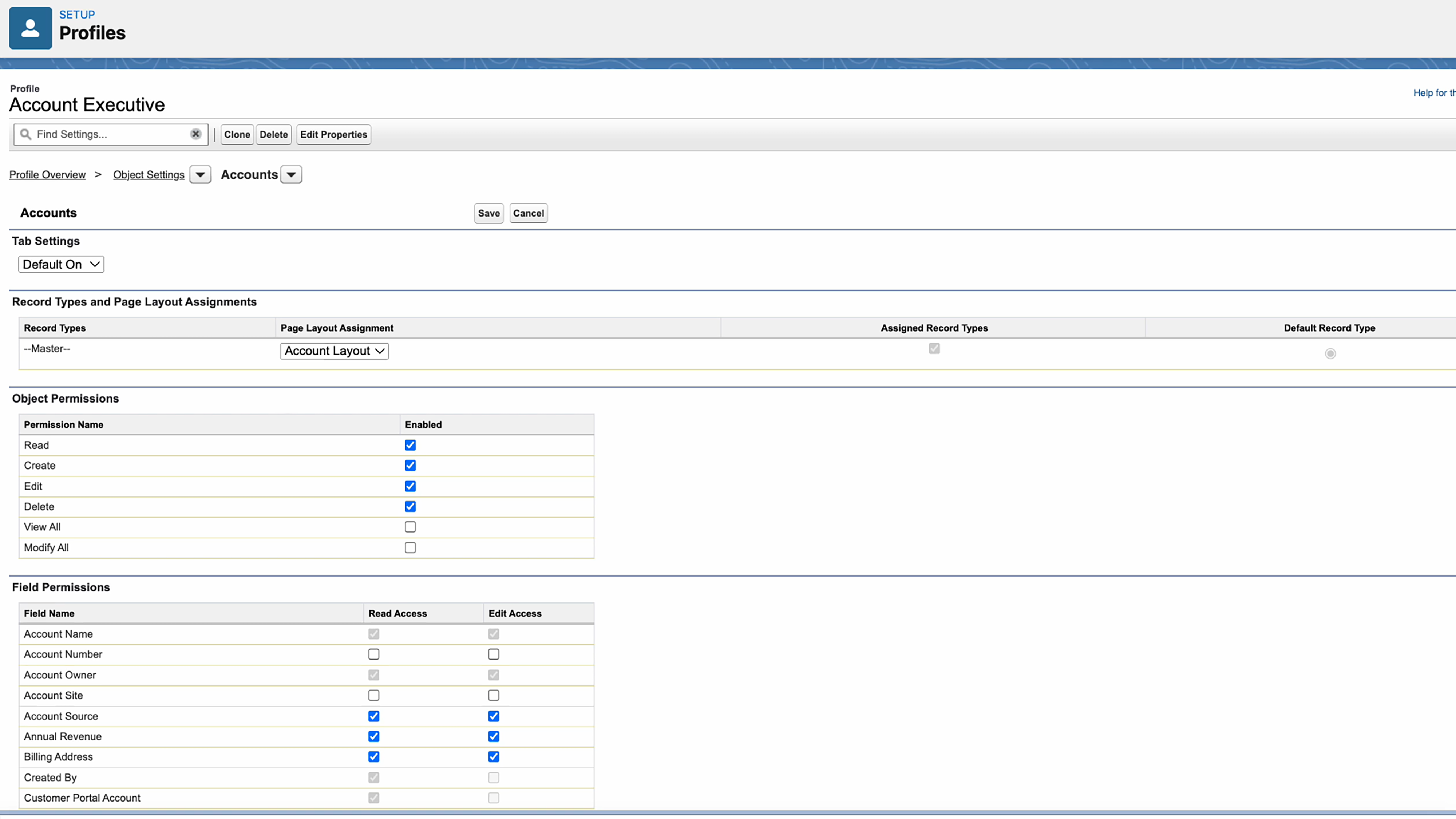Click the Setup Profiles header icon

pyautogui.click(x=29, y=28)
